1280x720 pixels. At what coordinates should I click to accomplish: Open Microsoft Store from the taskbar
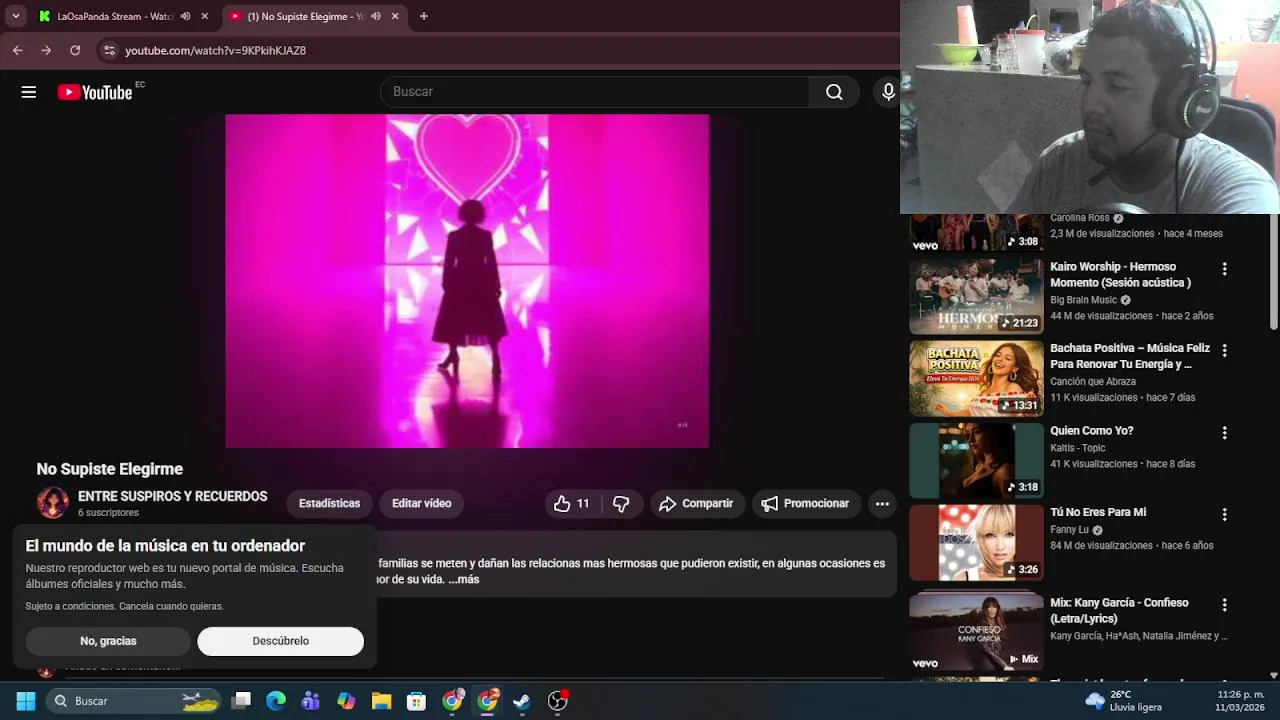coord(417,701)
